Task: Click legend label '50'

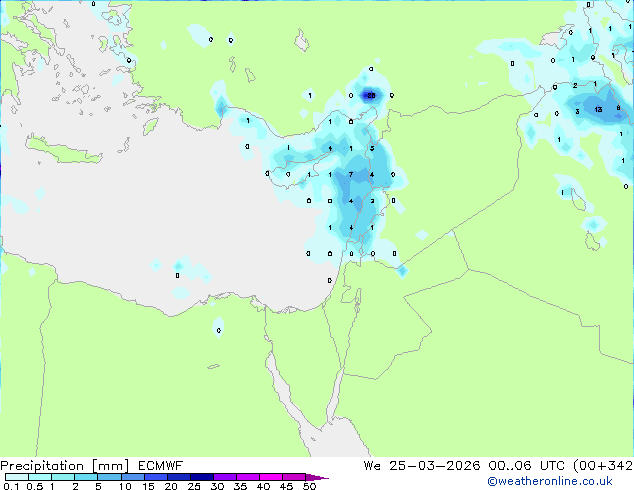Action: (x=309, y=486)
